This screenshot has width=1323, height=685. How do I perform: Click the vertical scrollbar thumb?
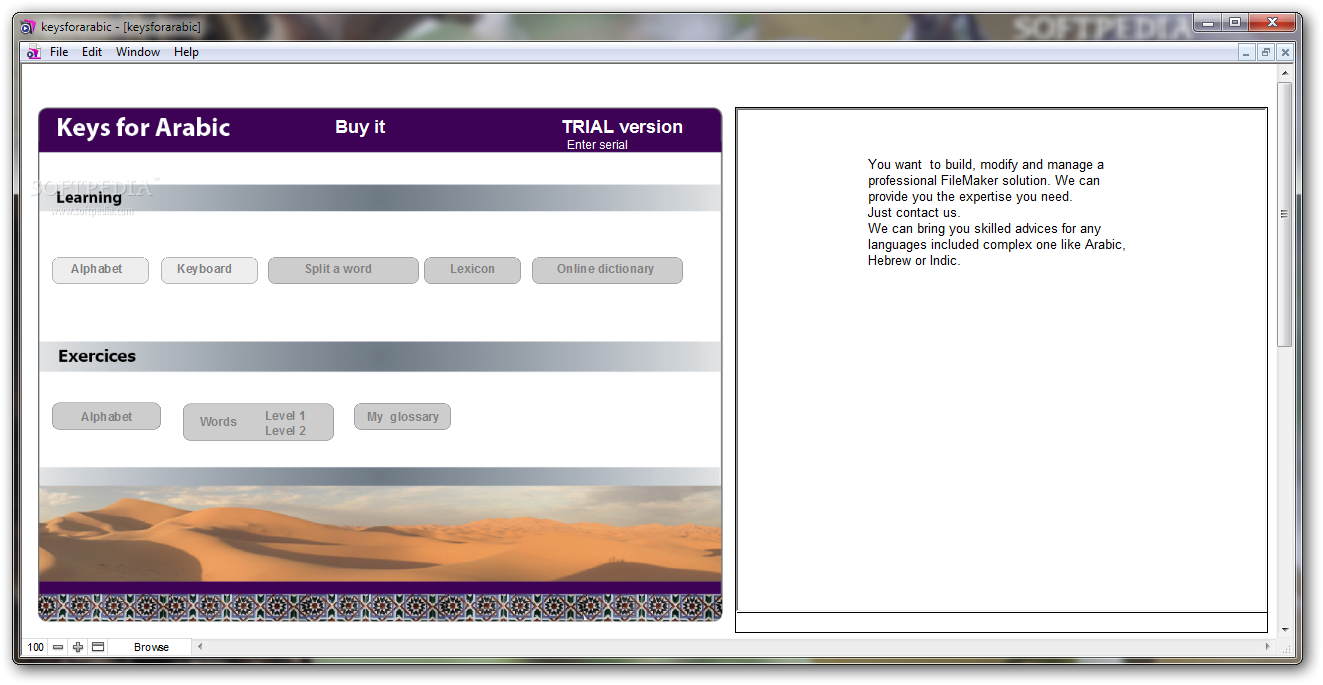(x=1285, y=214)
